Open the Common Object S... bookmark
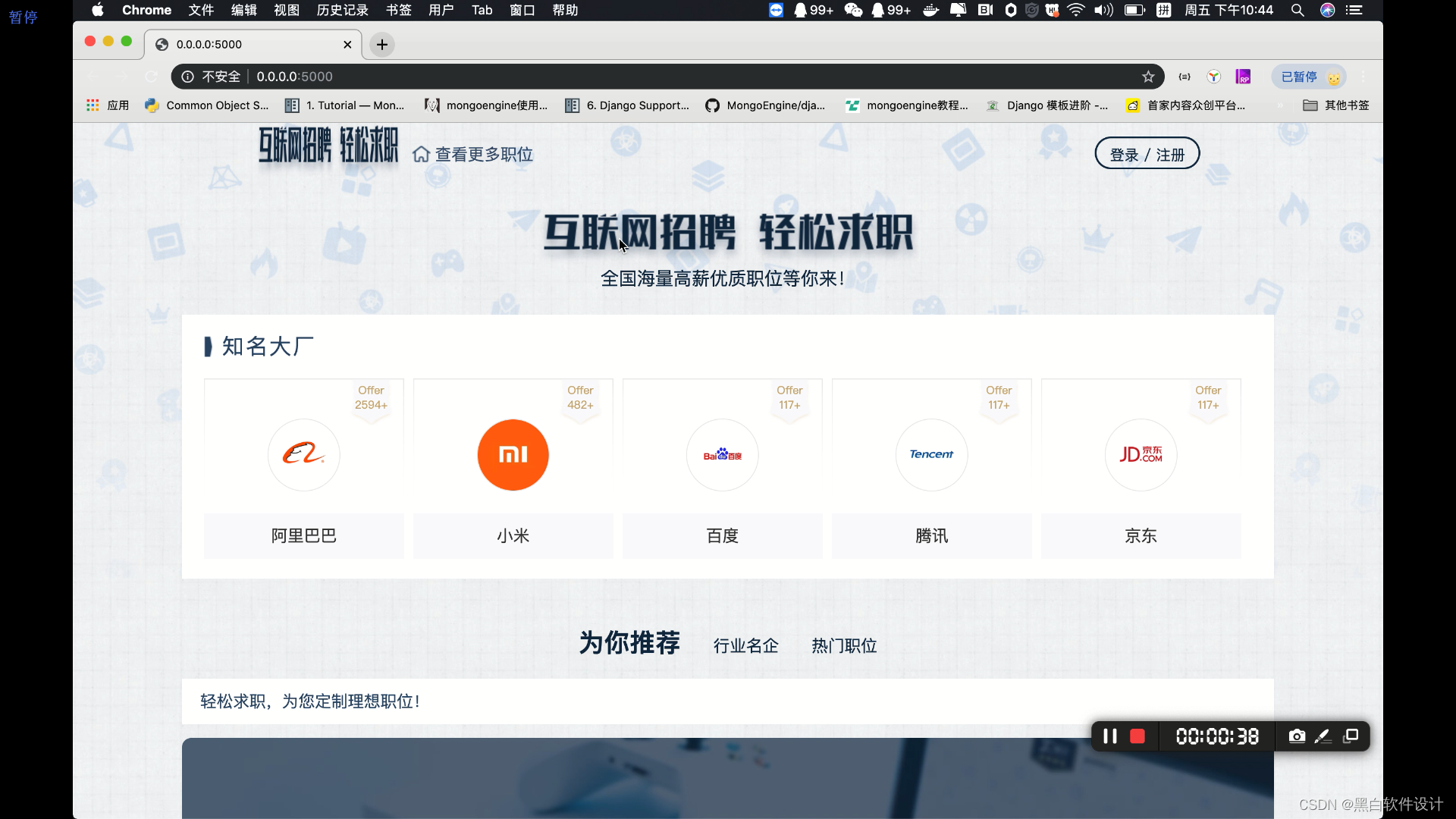 coord(207,105)
